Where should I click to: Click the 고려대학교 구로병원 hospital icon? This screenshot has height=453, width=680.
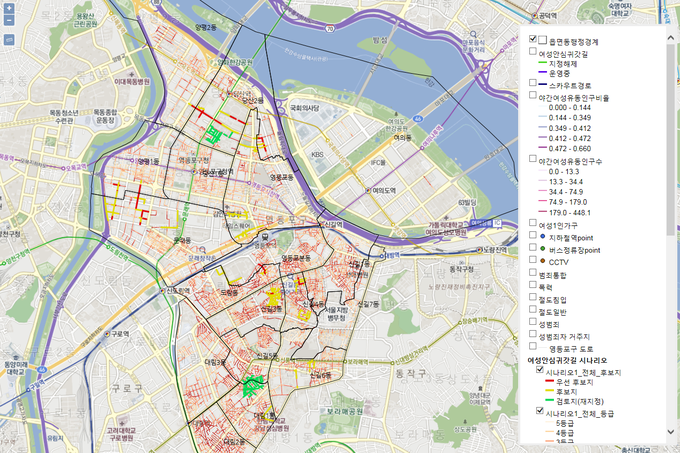(123, 423)
